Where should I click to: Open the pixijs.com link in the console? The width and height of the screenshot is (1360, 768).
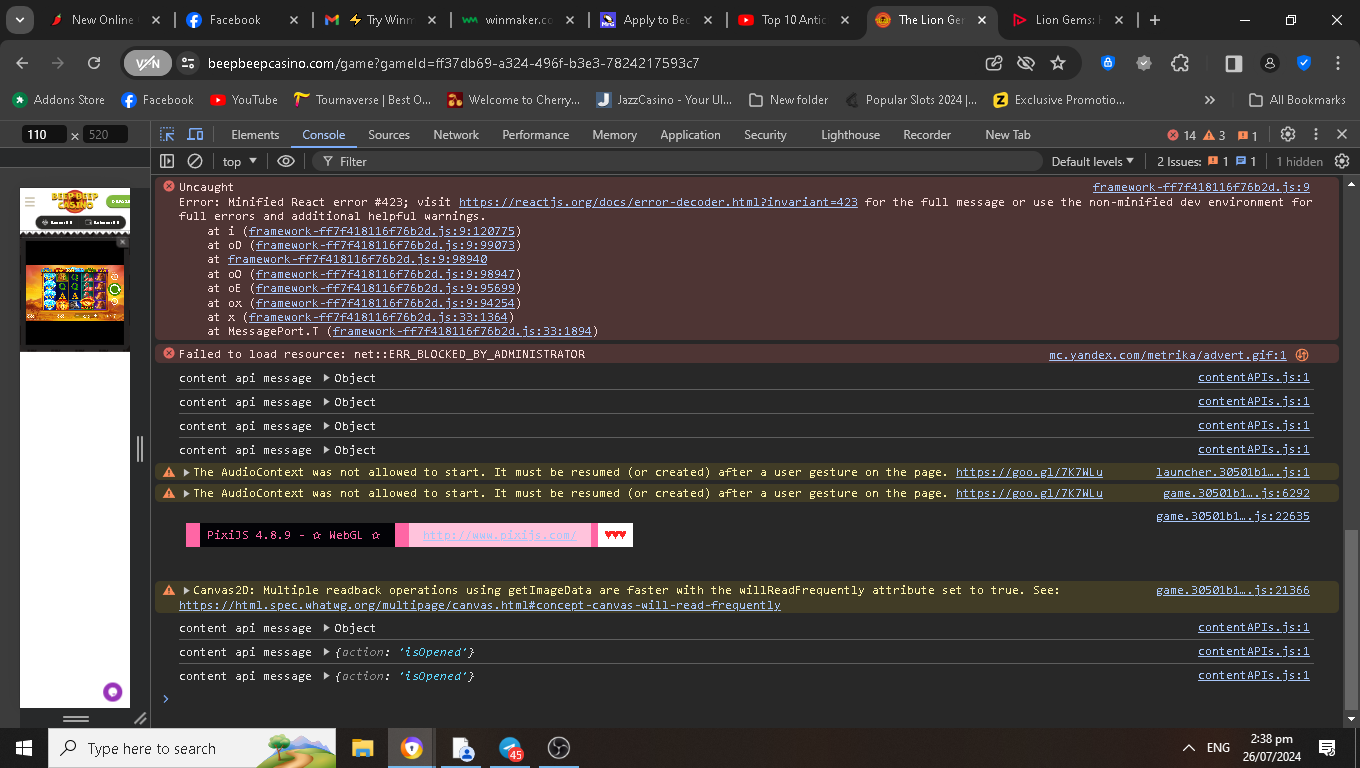(x=499, y=535)
